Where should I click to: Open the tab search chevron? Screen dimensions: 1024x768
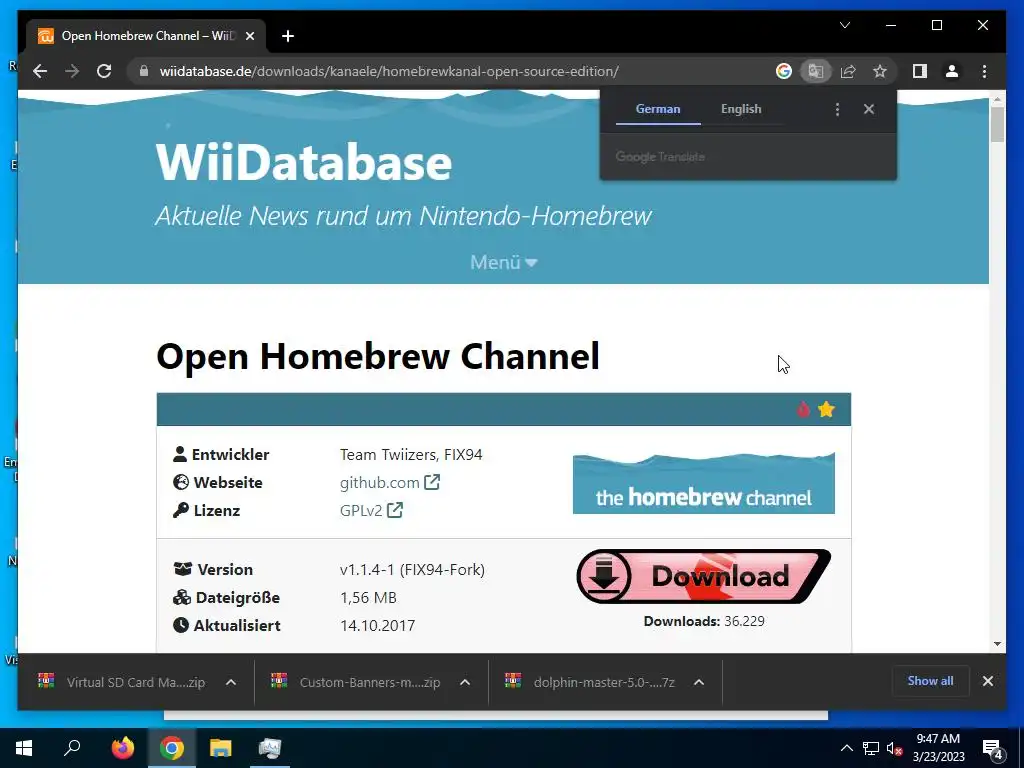[845, 25]
